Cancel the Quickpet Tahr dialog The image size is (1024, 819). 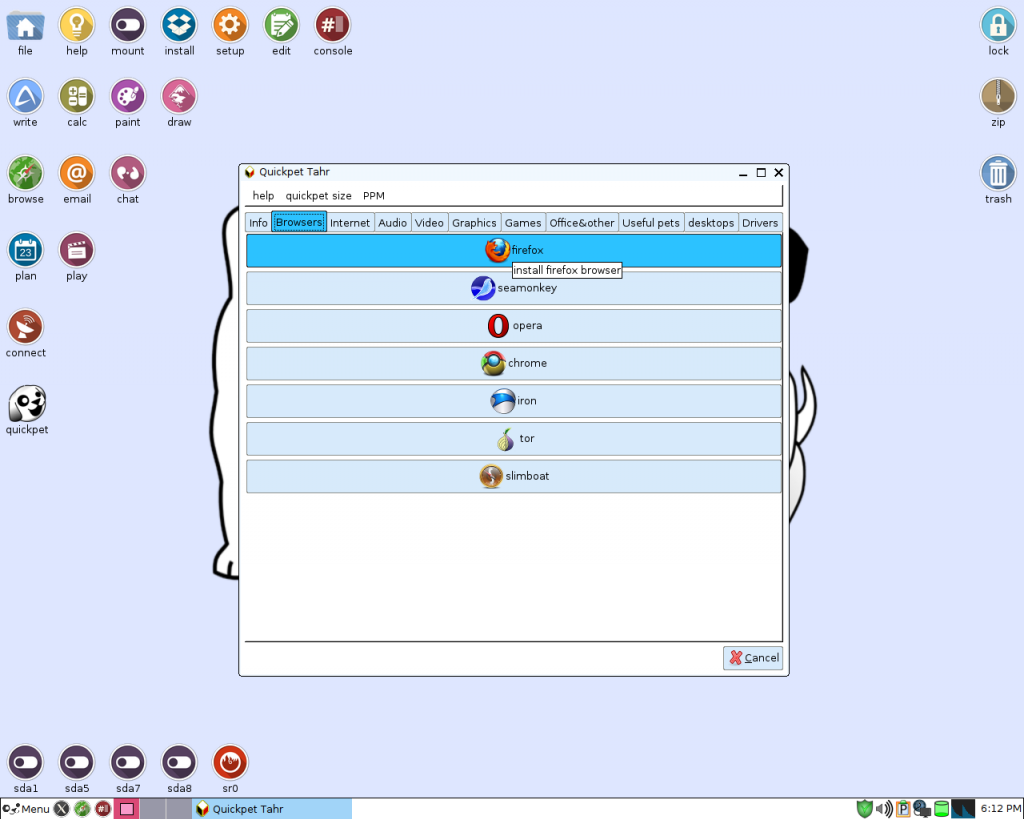(753, 658)
